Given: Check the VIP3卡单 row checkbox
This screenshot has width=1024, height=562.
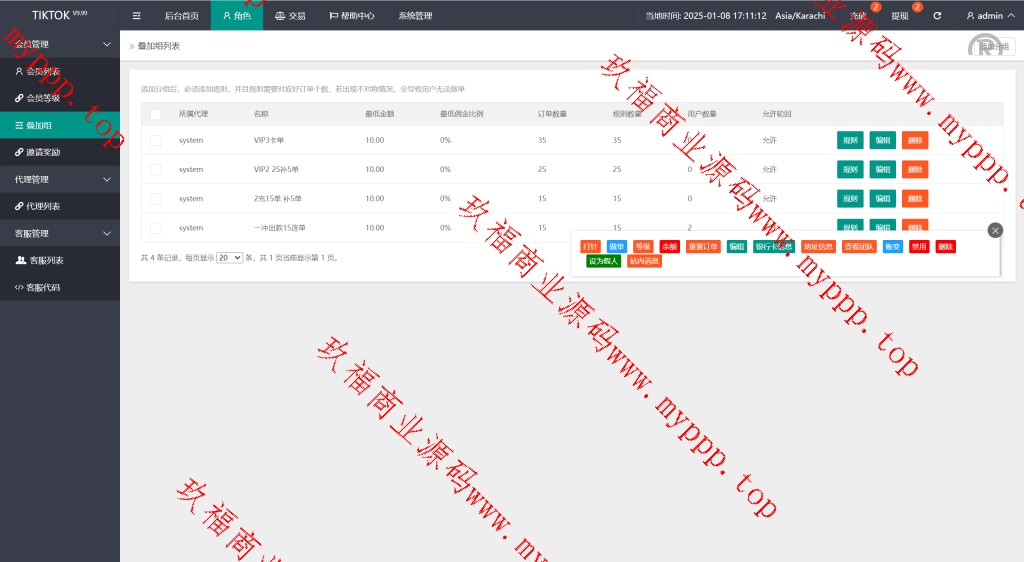Looking at the screenshot, I should pyautogui.click(x=155, y=141).
